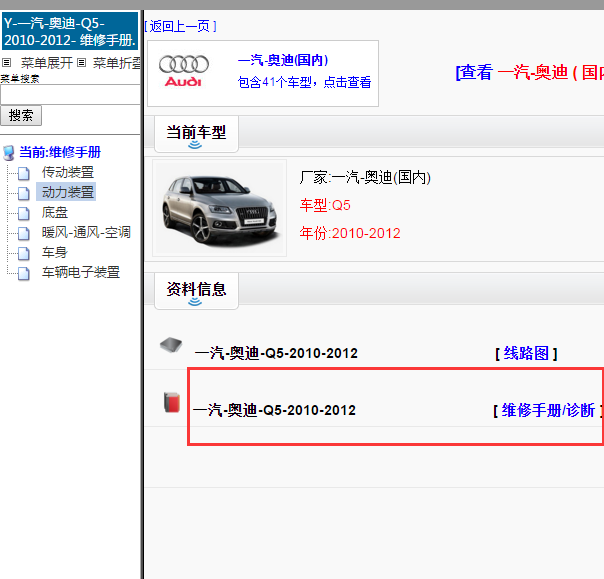Screen dimensions: 604x579
Task: Click page icon beside 车辆电子装置
Action: pos(24,274)
